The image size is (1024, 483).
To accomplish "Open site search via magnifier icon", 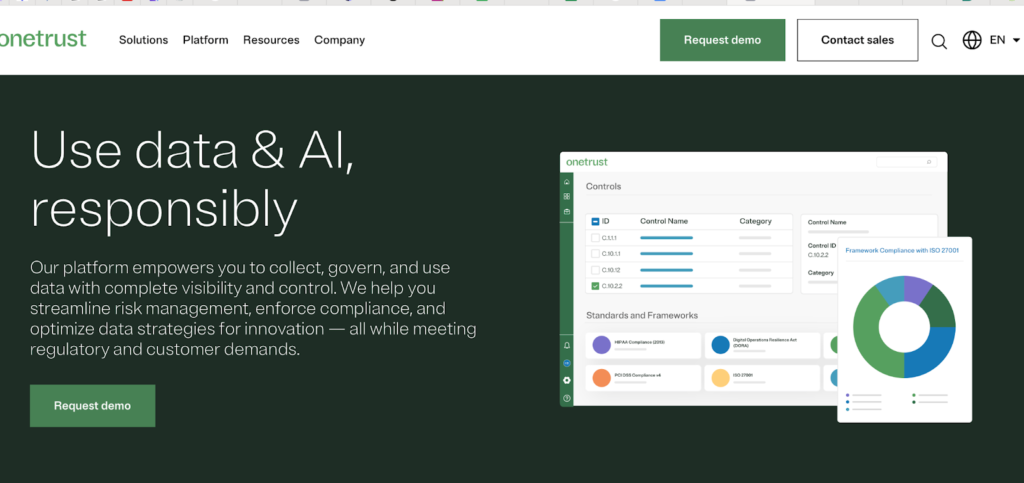I will point(939,41).
